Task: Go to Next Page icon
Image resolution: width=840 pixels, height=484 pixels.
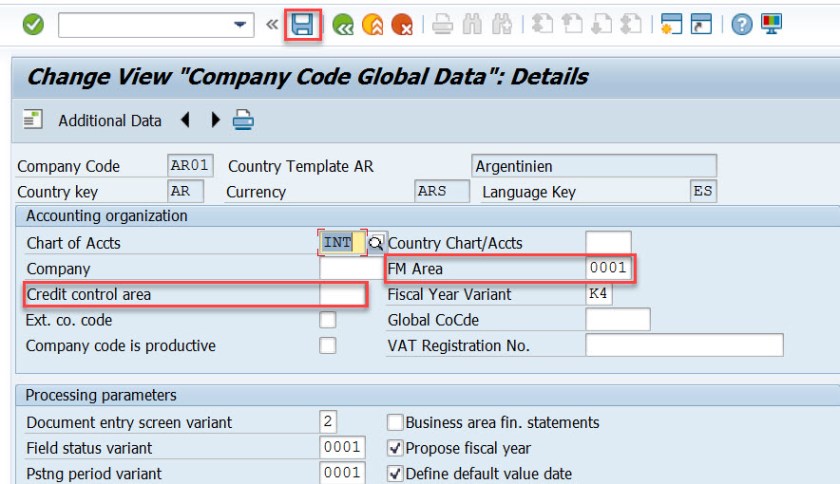Action: tap(601, 25)
